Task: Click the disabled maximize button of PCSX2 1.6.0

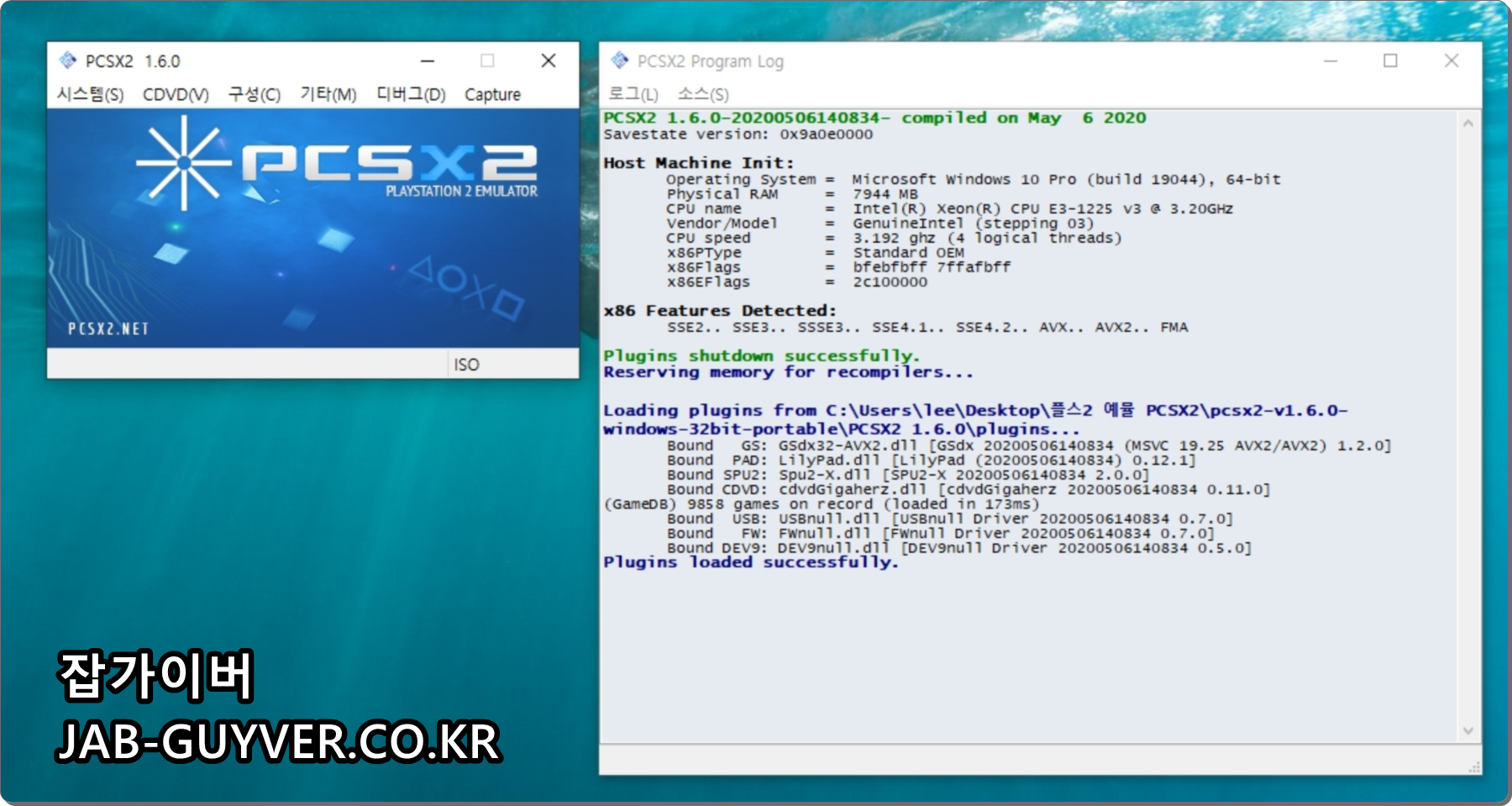Action: pos(487,61)
